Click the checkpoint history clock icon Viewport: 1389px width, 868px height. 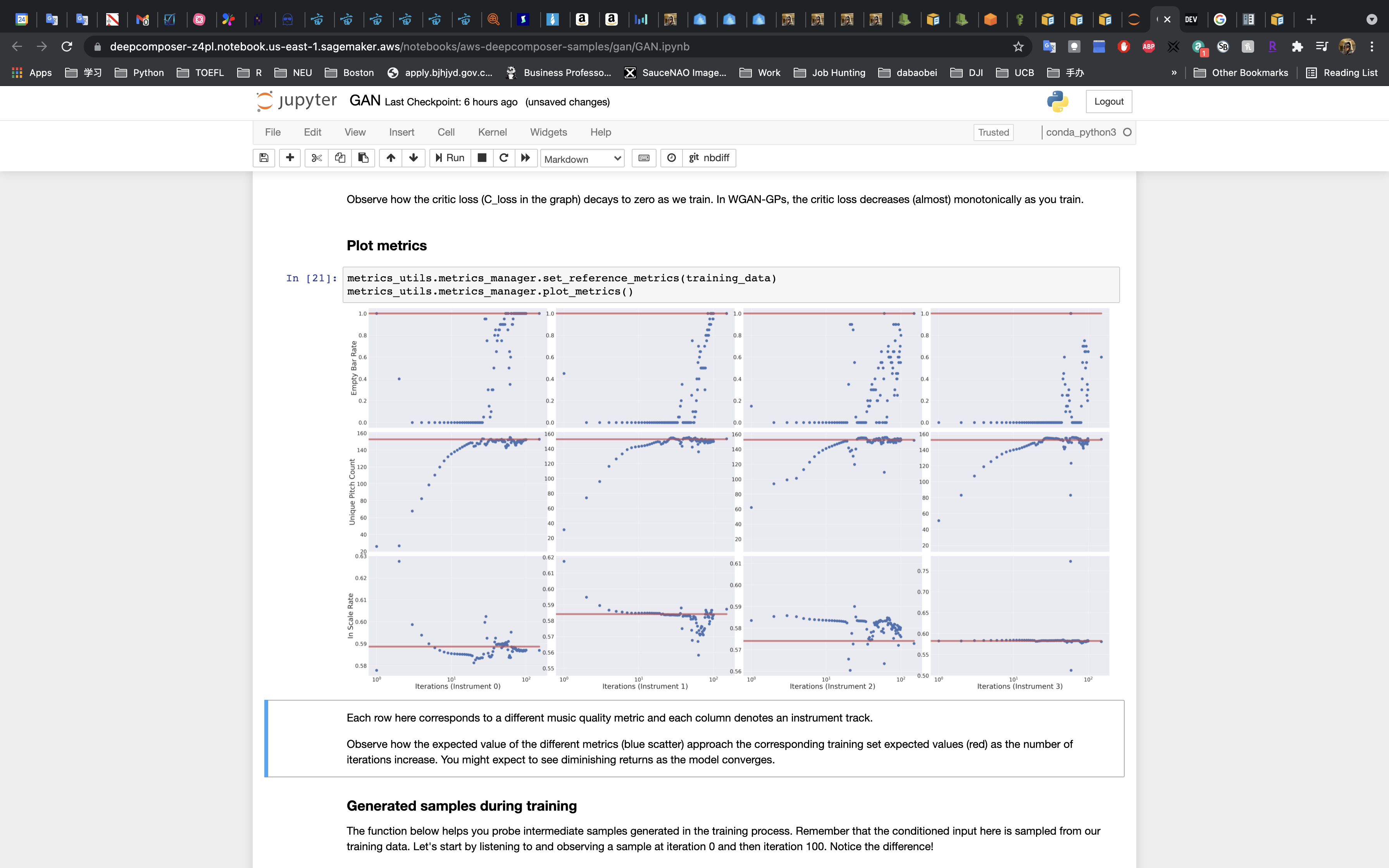pyautogui.click(x=672, y=158)
